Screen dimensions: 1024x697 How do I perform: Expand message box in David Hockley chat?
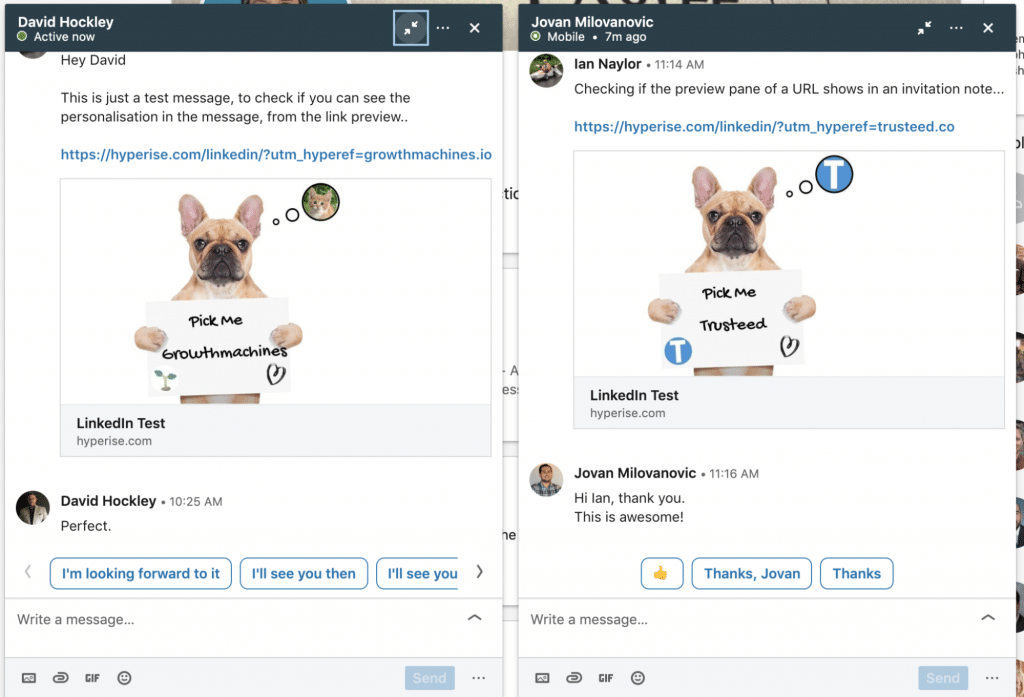(x=475, y=618)
